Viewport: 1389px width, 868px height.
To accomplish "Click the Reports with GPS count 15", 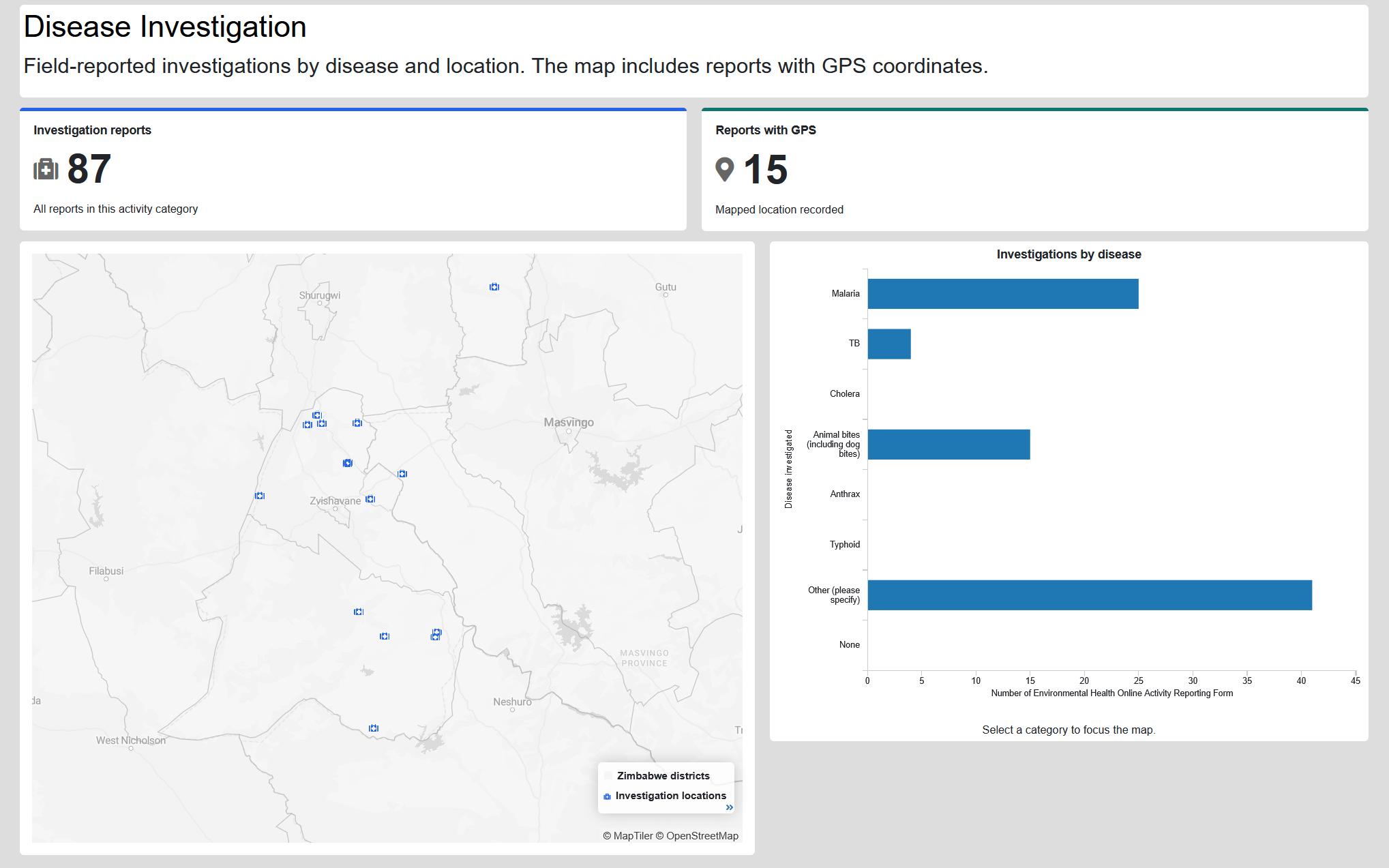I will 766,170.
